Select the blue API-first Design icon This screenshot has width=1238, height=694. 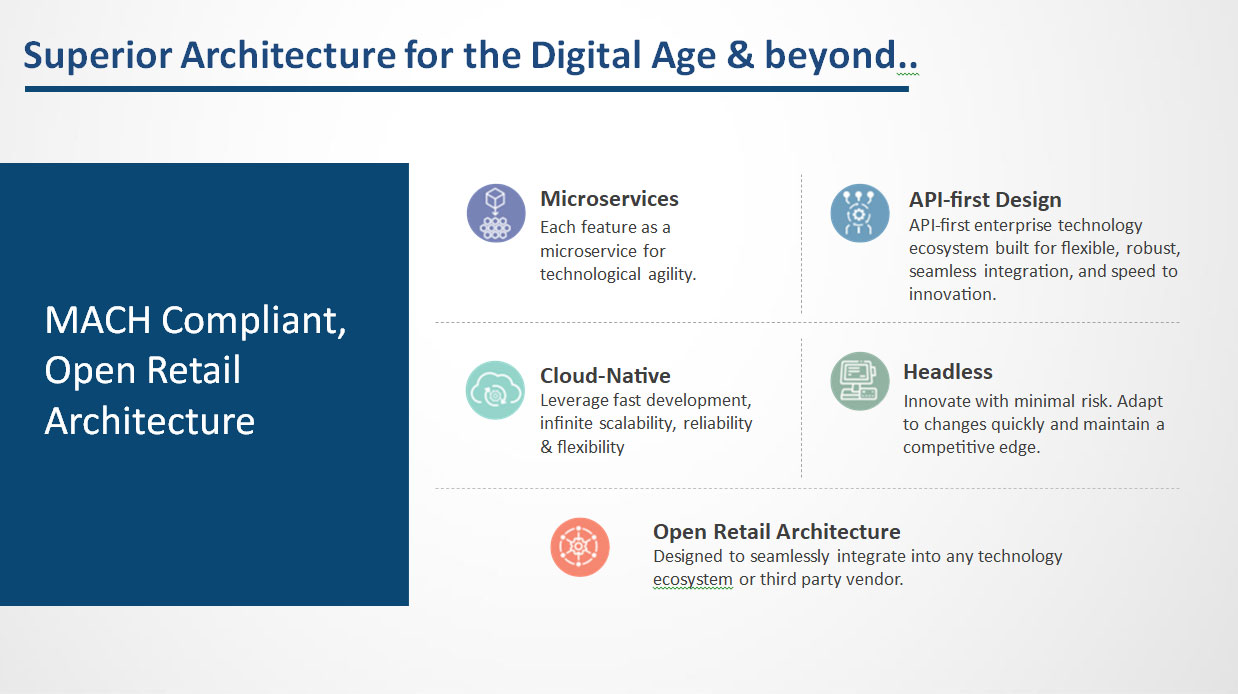[x=860, y=213]
